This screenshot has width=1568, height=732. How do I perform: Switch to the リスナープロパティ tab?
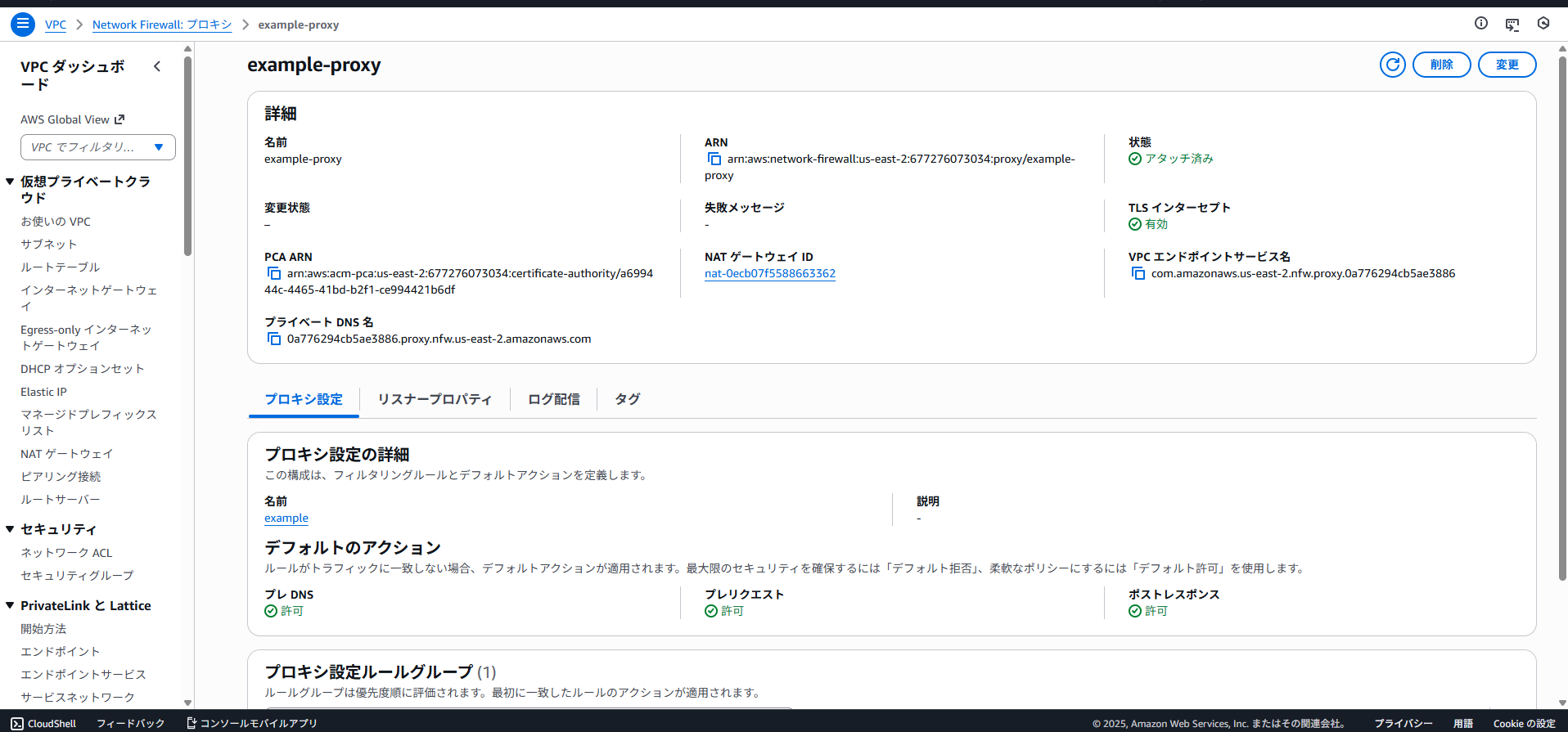[435, 399]
